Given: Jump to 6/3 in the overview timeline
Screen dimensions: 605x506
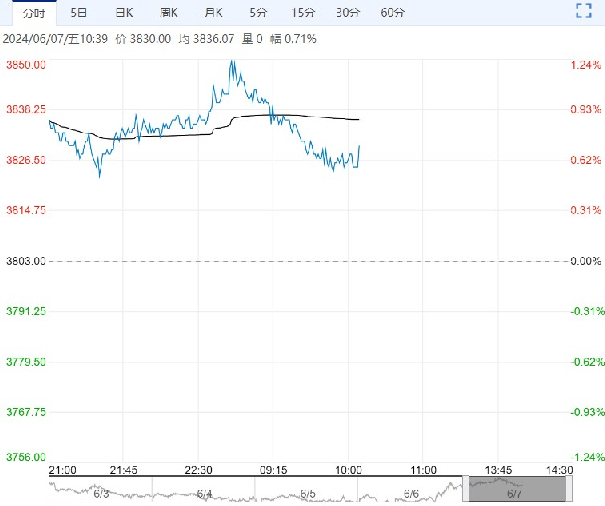Looking at the screenshot, I should coord(100,494).
